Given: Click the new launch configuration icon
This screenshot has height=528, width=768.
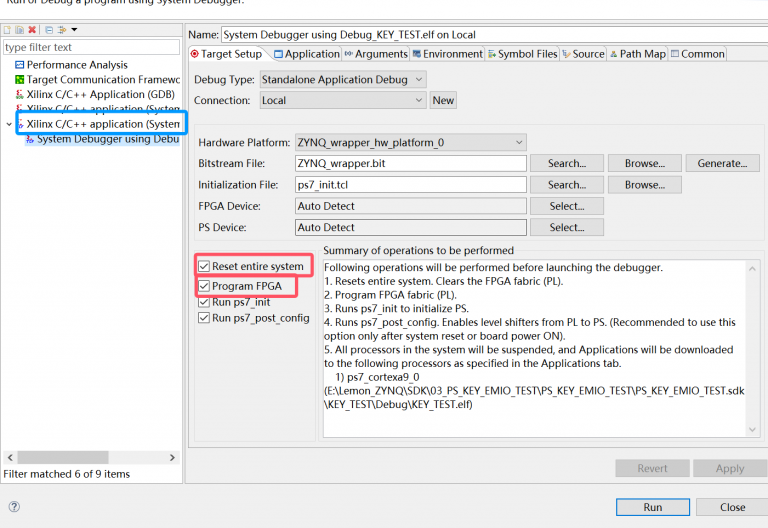Looking at the screenshot, I should pos(7,30).
